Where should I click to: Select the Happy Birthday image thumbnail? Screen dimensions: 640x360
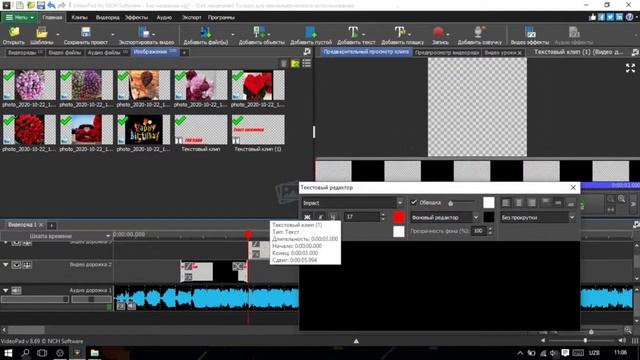coord(143,130)
